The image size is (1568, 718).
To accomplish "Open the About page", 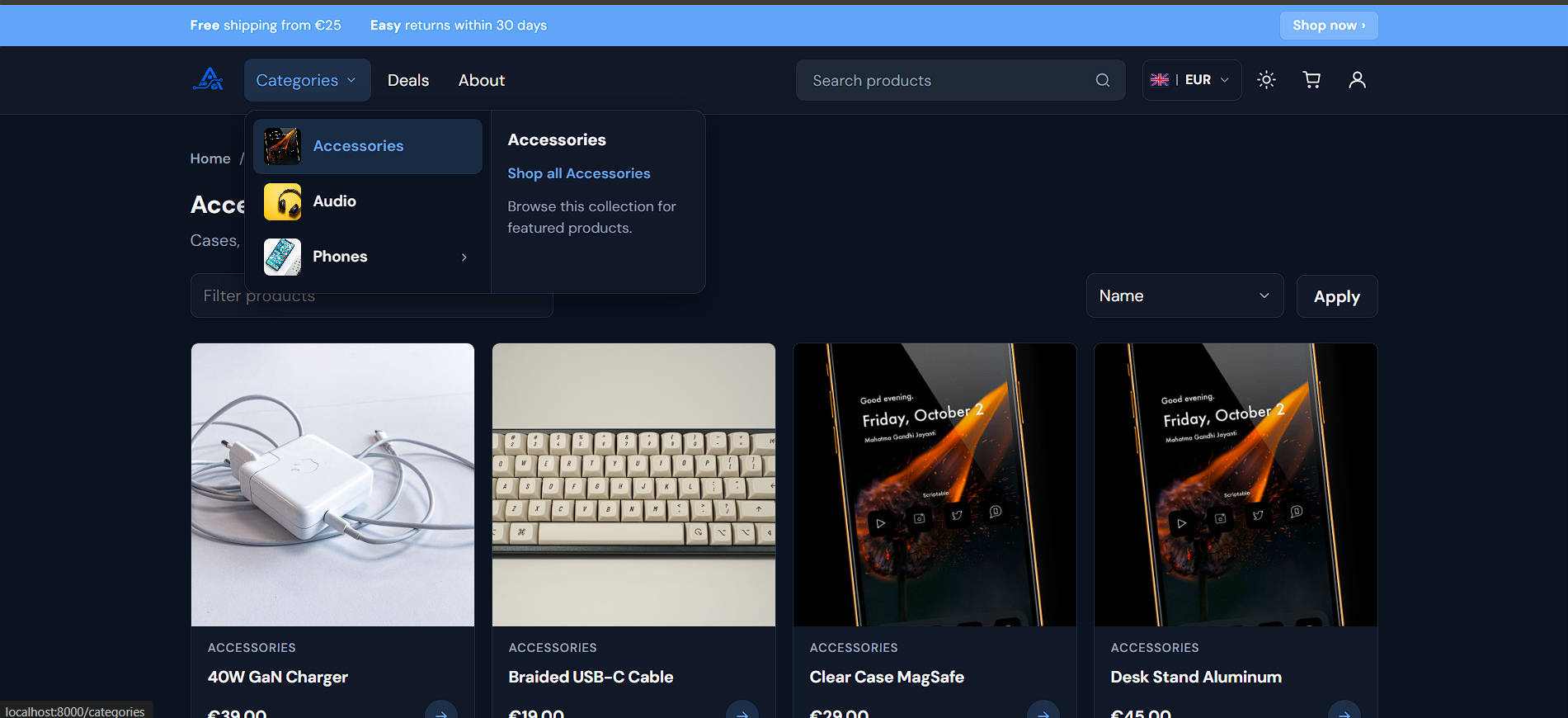I will 482,80.
